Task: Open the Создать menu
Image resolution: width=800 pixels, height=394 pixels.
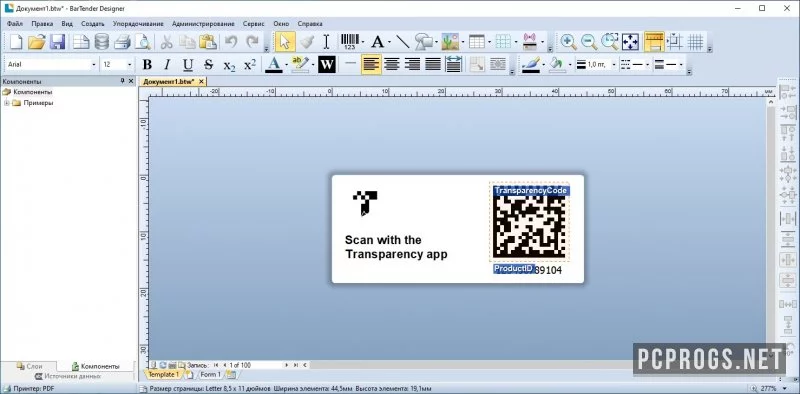Action: (x=92, y=23)
